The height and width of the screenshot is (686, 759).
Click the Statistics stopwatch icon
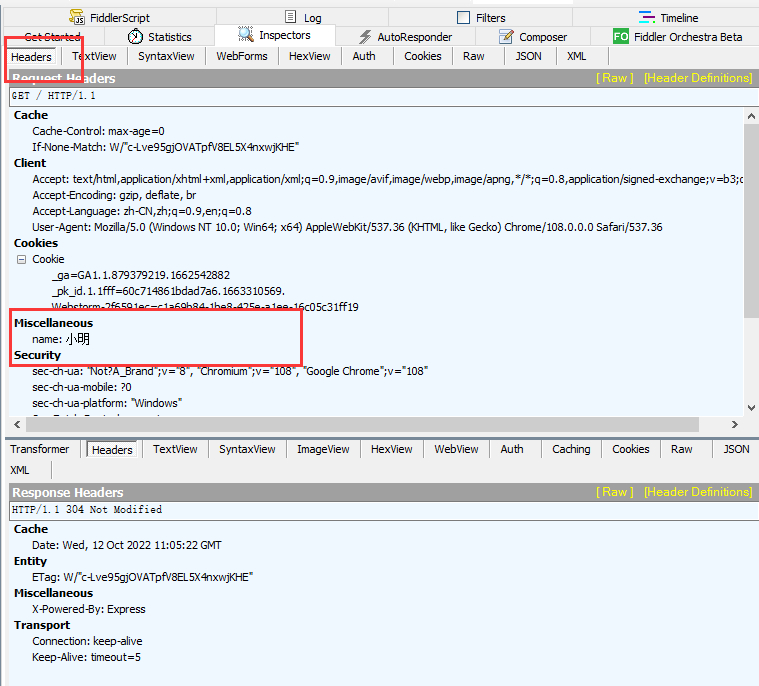(136, 36)
